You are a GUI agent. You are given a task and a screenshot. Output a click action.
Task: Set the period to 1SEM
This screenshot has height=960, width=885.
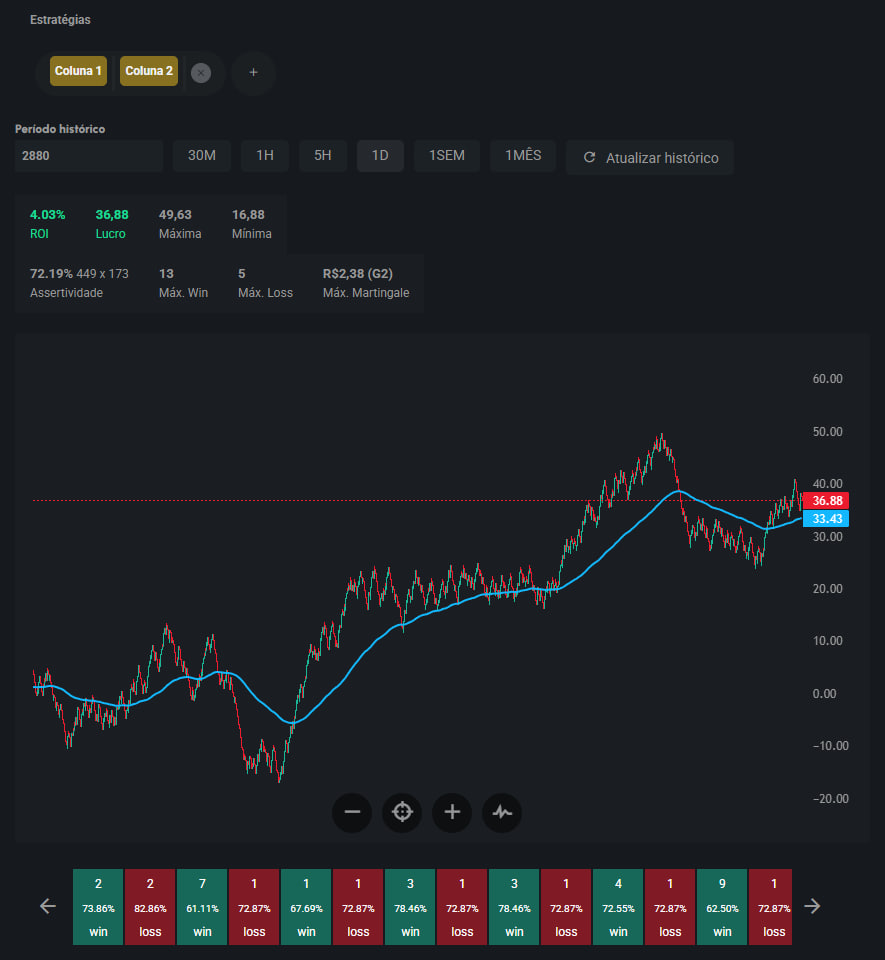tap(447, 156)
